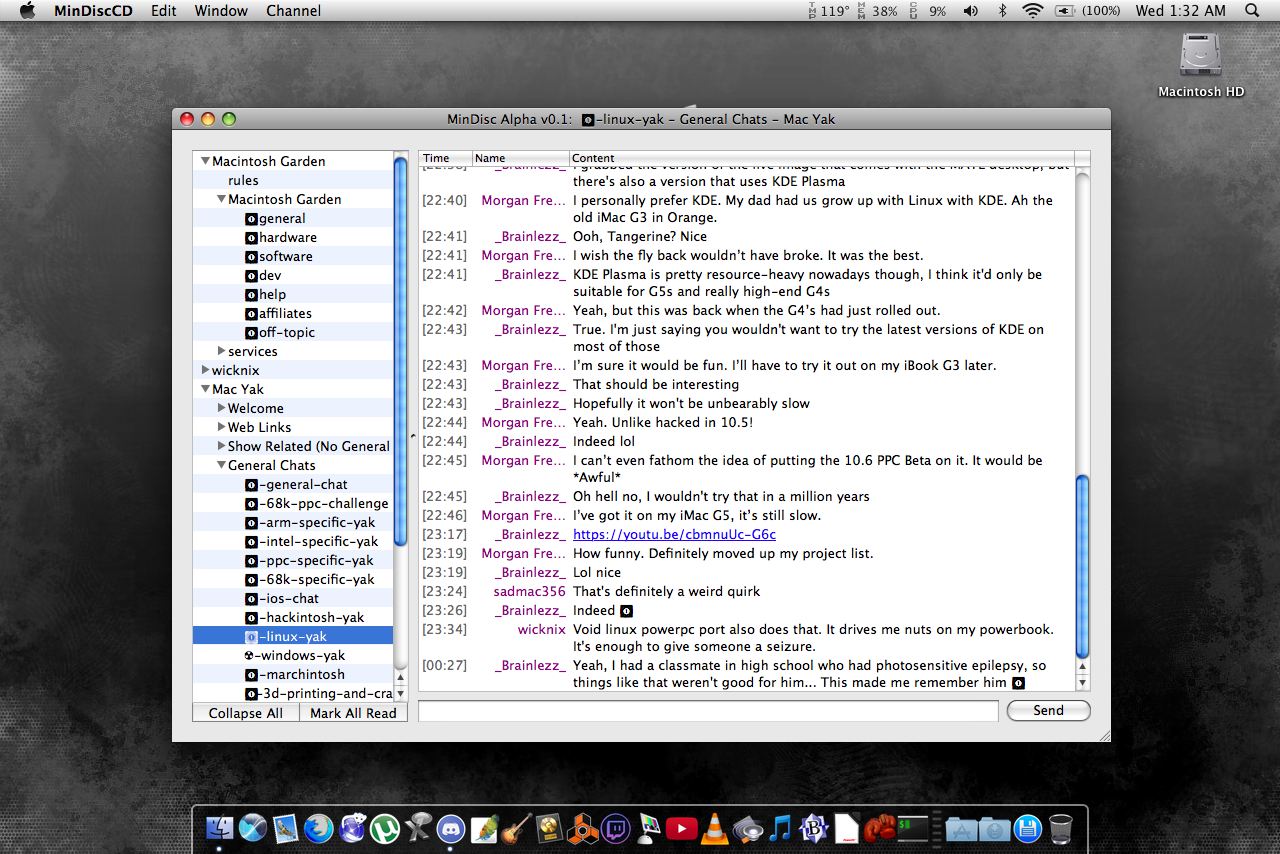Click the message text input field
The width and height of the screenshot is (1280, 854).
point(708,711)
